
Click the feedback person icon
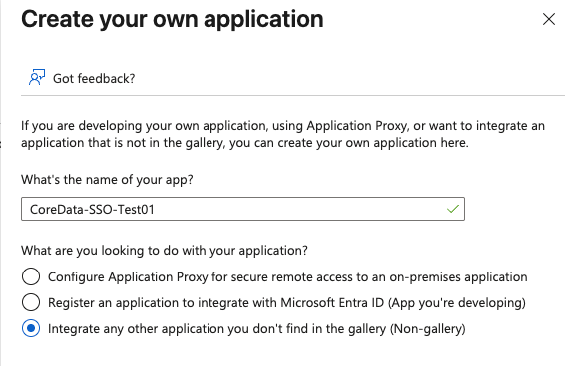coord(37,77)
